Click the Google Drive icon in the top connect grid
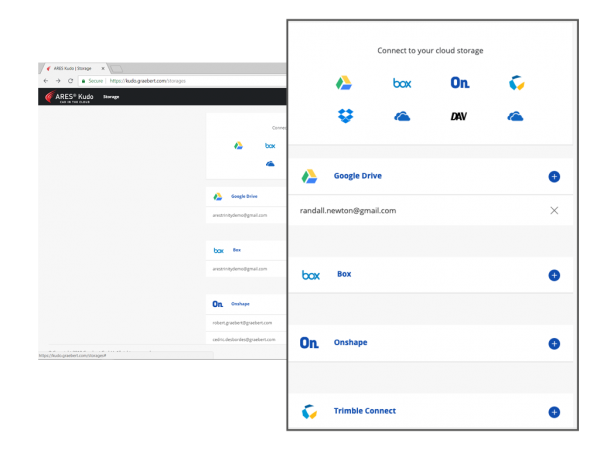The image size is (600, 450). (x=344, y=83)
